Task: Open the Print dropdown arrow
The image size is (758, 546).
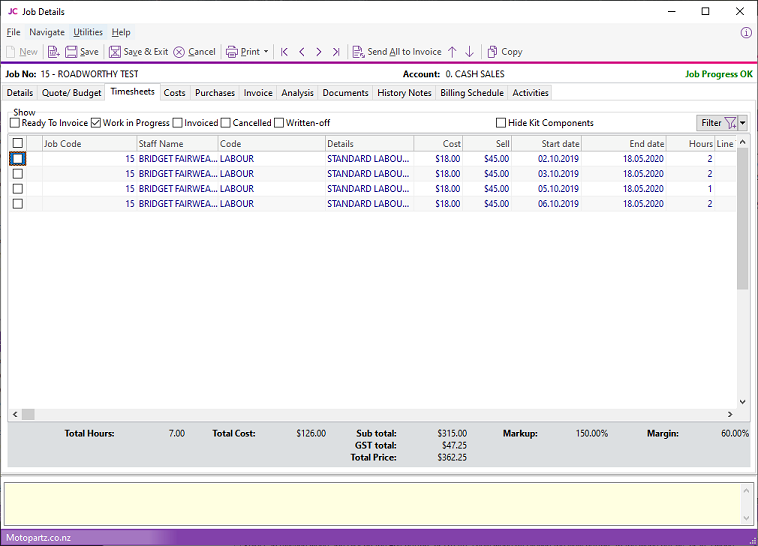Action: click(x=266, y=52)
